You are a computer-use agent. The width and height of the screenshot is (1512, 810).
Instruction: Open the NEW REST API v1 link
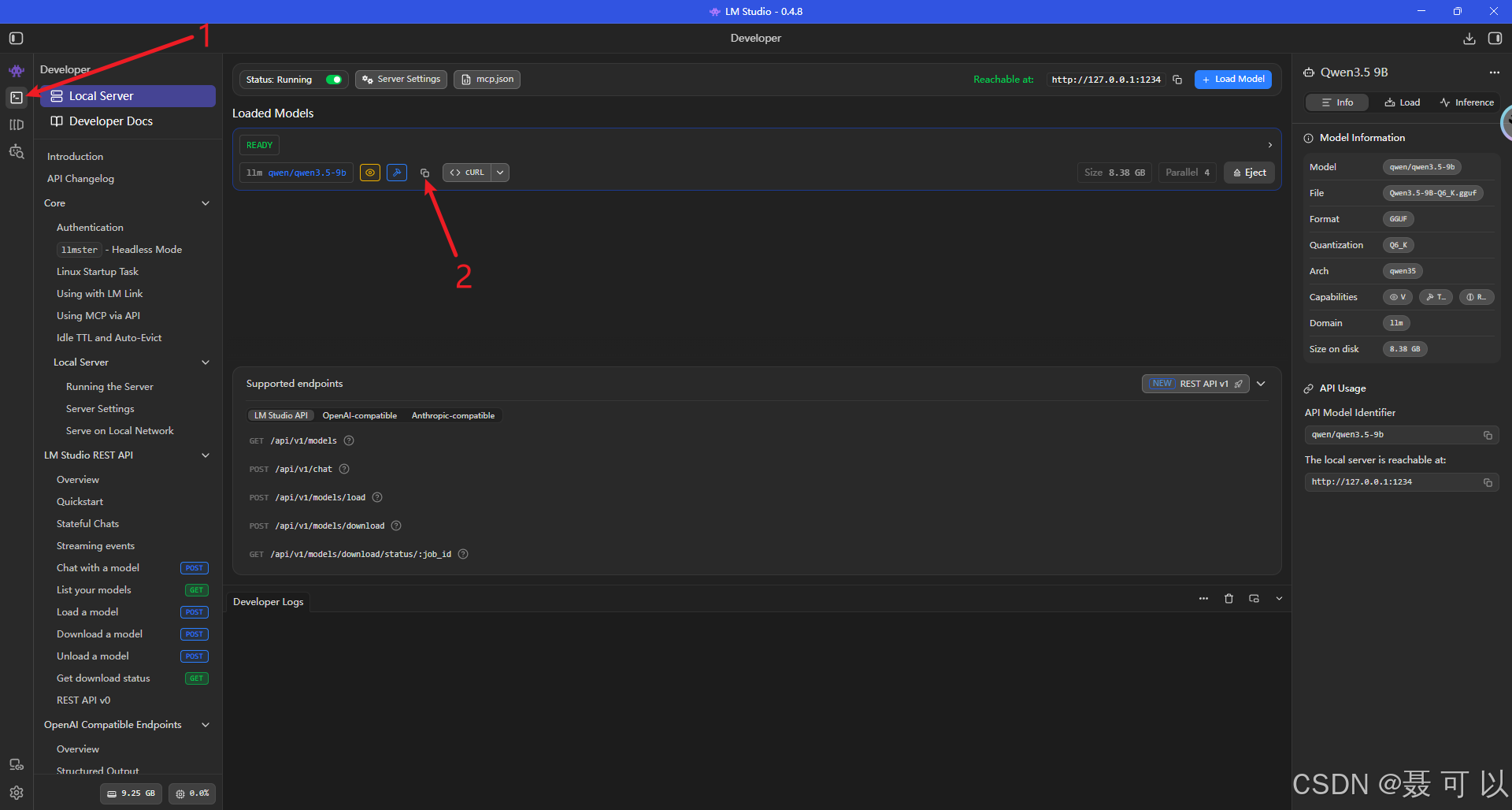pos(1195,384)
